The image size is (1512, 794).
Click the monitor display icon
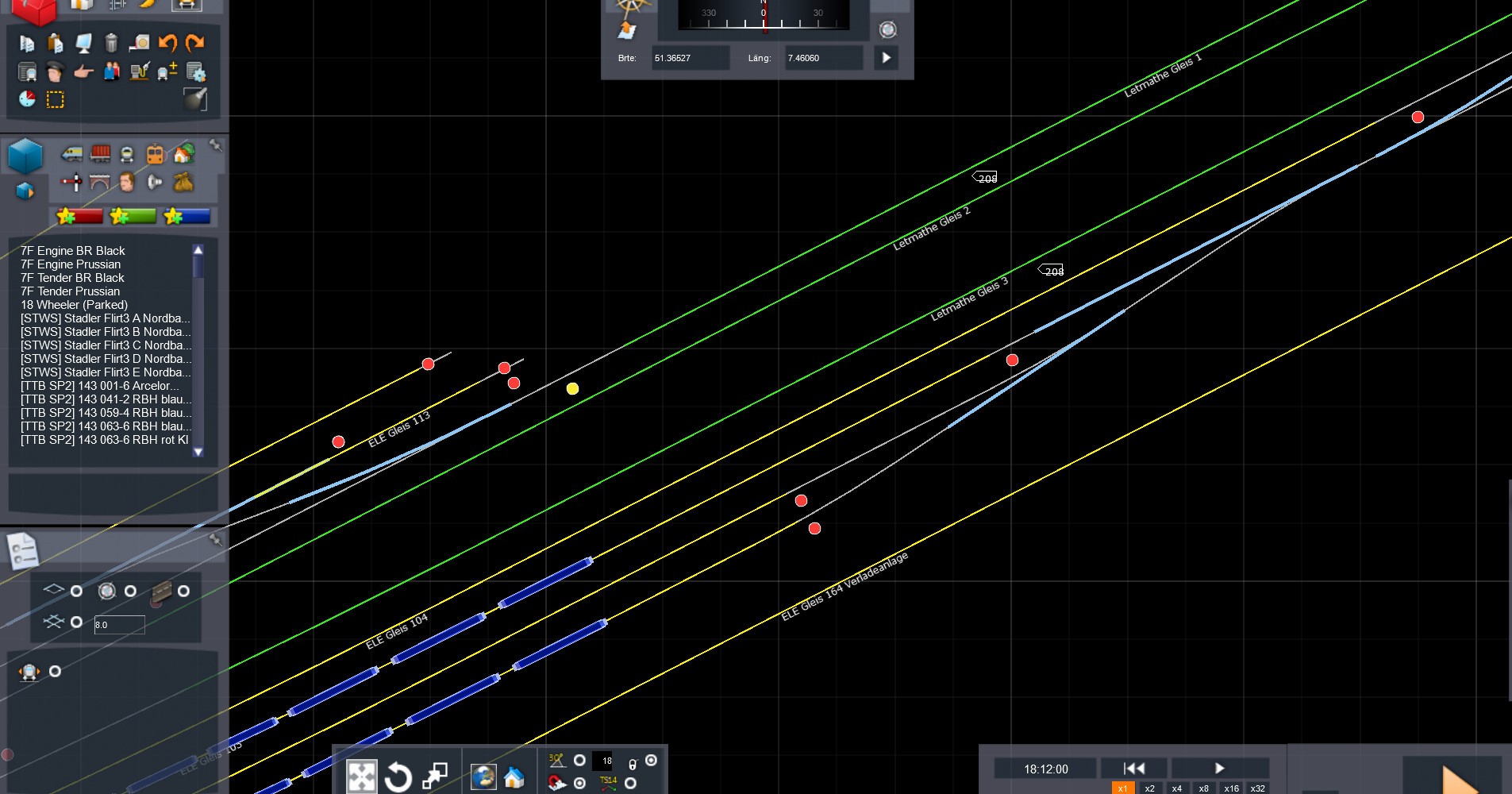coord(83,43)
